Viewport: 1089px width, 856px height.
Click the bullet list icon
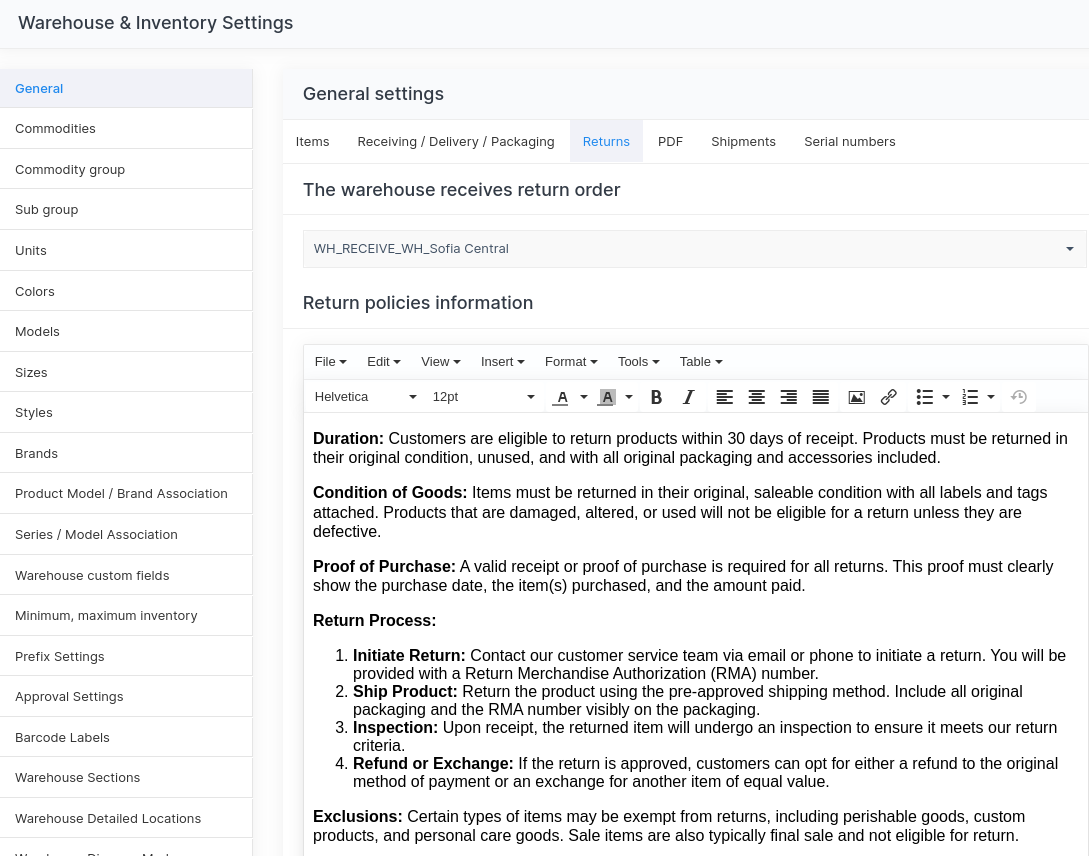coord(925,397)
